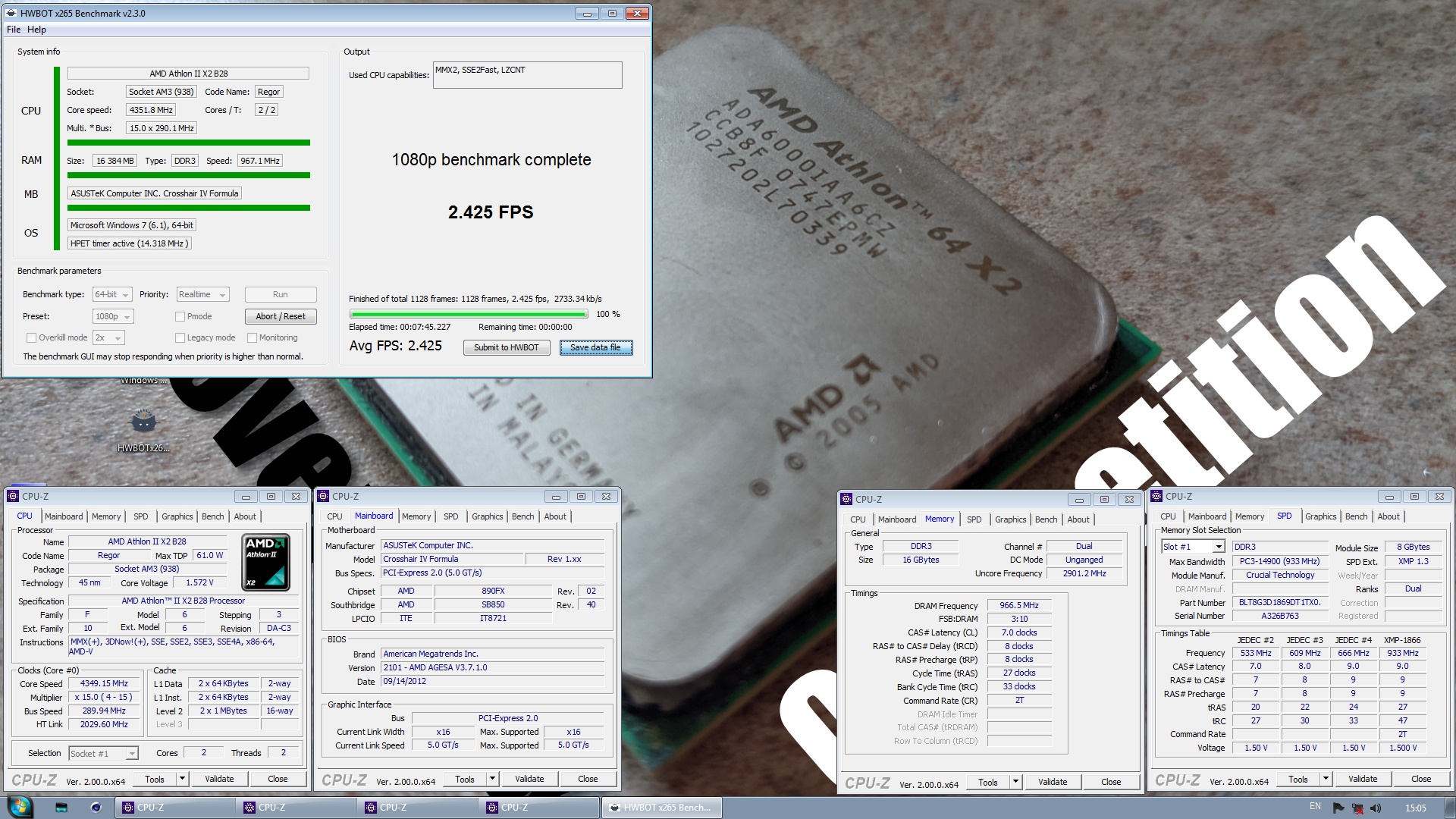Enable the Pmode checkbox
1456x819 pixels.
click(180, 316)
